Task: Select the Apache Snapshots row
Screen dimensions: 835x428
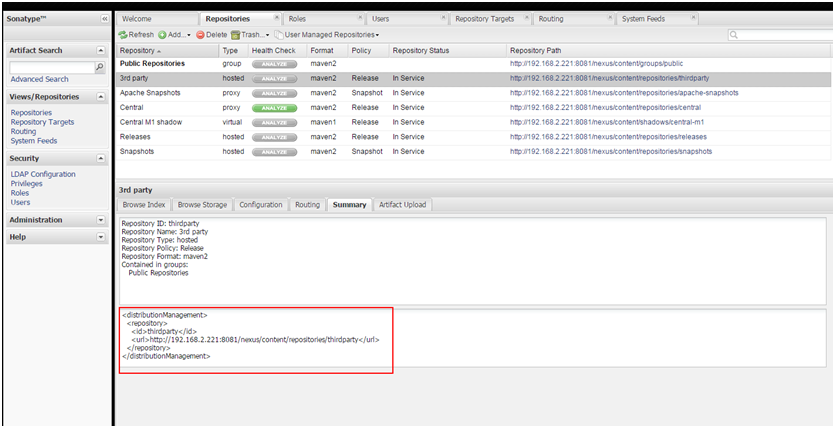Action: coord(474,93)
